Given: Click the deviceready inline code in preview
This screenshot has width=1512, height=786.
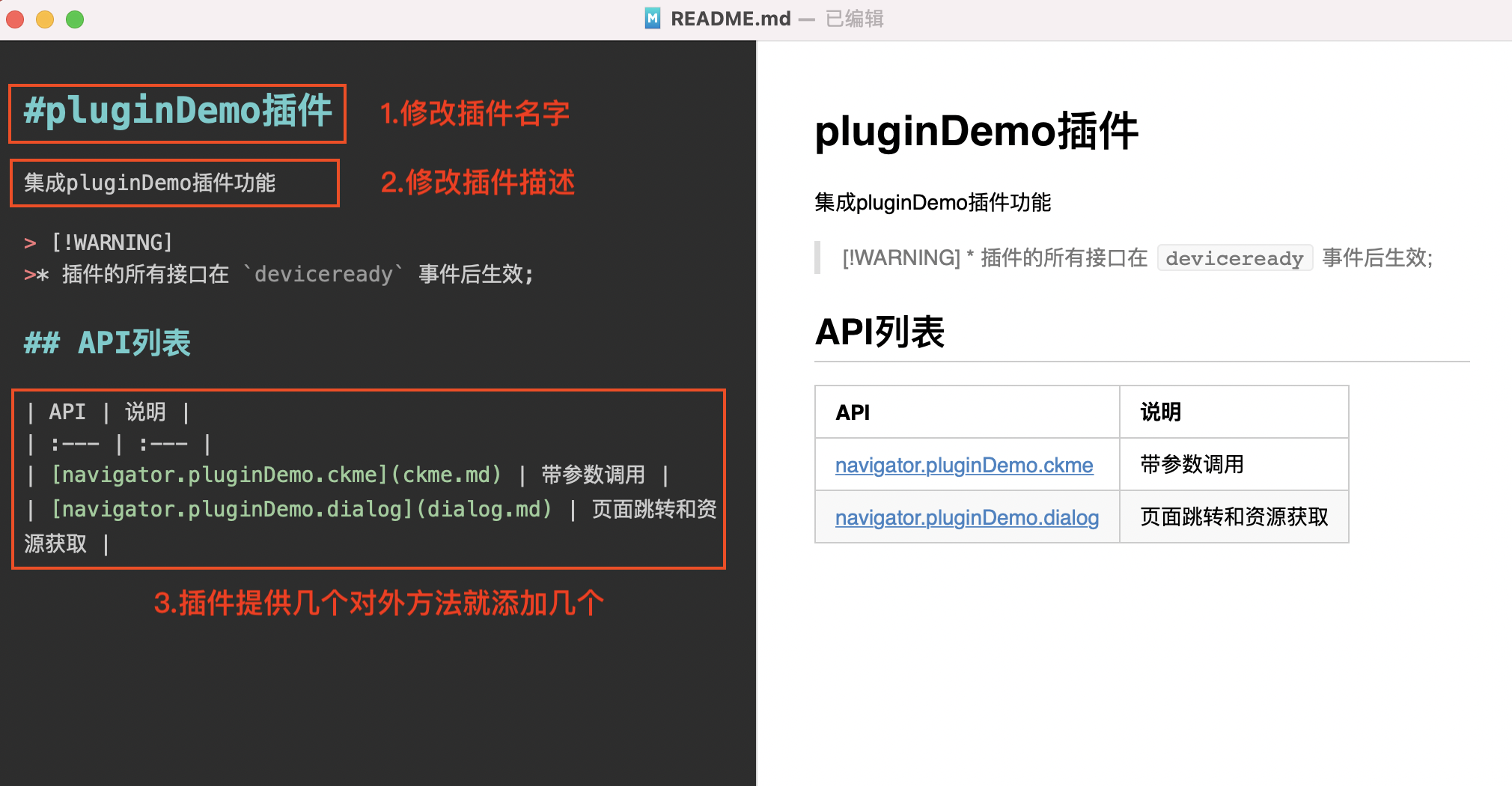Looking at the screenshot, I should (x=1235, y=258).
